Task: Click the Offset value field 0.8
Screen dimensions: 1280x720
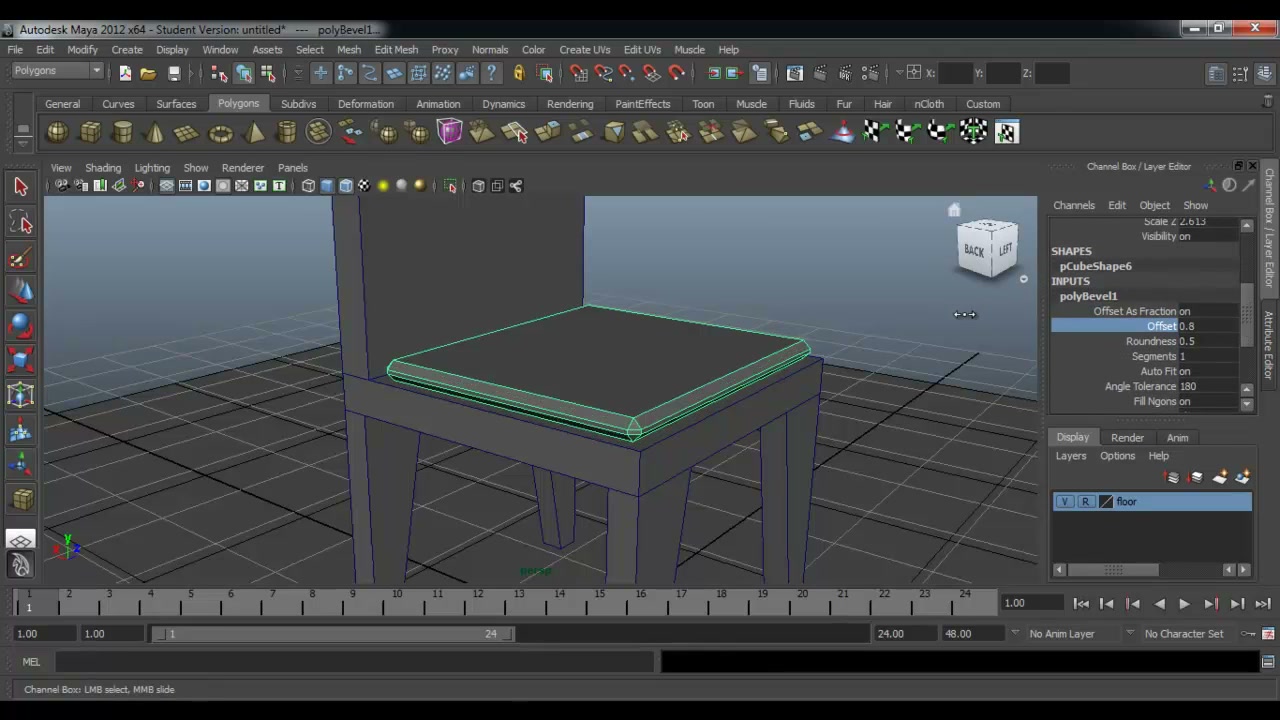Action: [x=1210, y=326]
